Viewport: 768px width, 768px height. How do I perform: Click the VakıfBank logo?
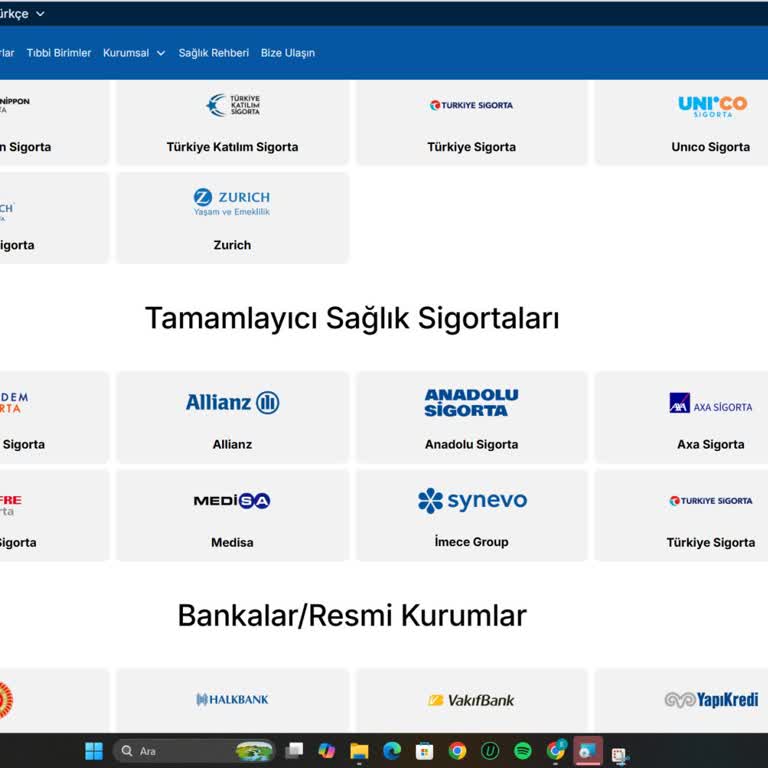point(471,700)
